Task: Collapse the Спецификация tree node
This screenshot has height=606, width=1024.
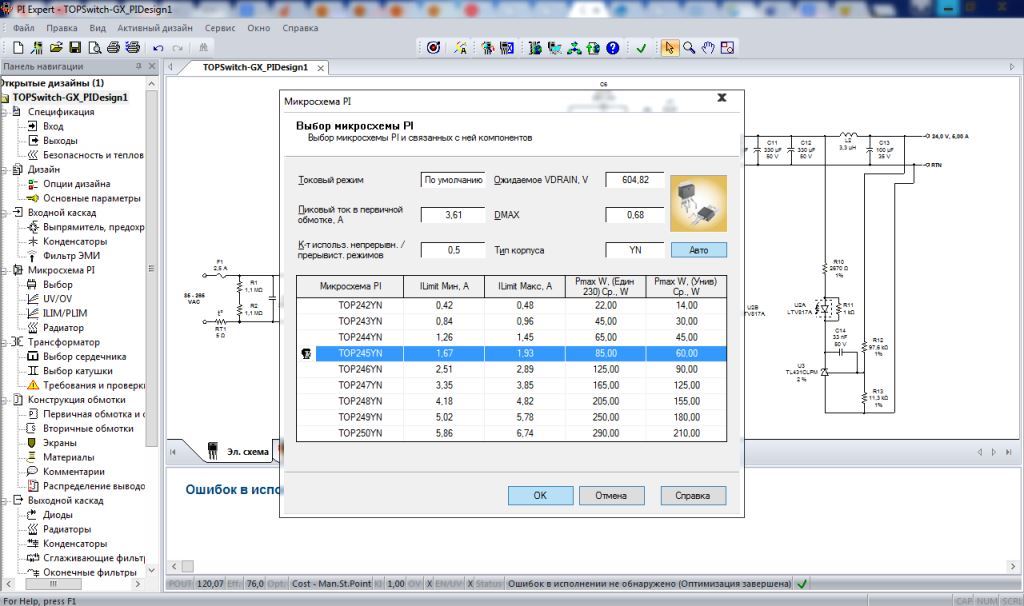Action: [5, 112]
